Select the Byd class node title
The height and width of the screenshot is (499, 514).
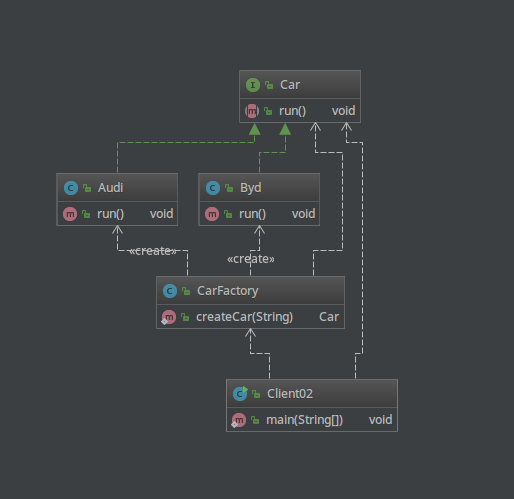(x=251, y=188)
